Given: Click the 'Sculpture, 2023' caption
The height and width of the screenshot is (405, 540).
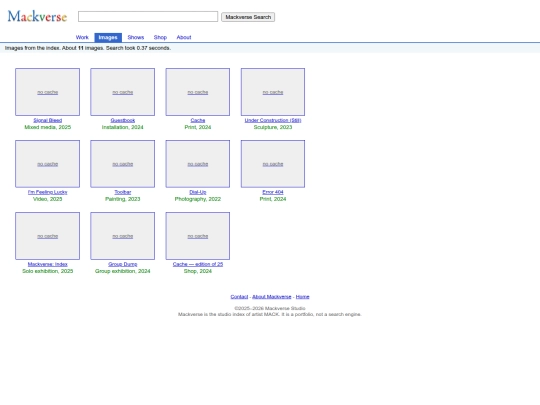Looking at the screenshot, I should tap(273, 127).
